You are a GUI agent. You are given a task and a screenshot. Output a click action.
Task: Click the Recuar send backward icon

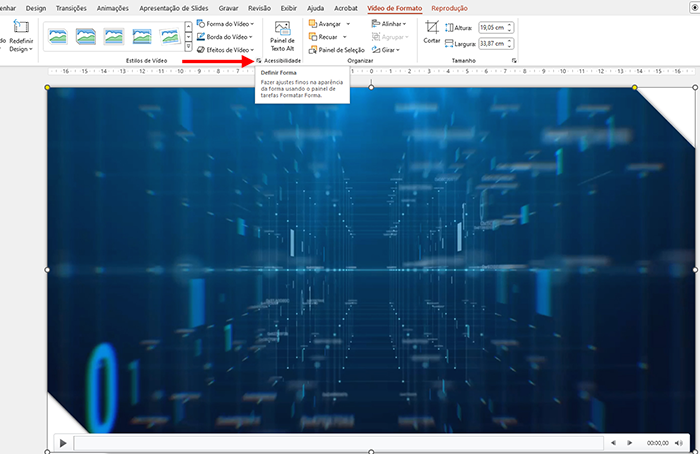pyautogui.click(x=313, y=36)
